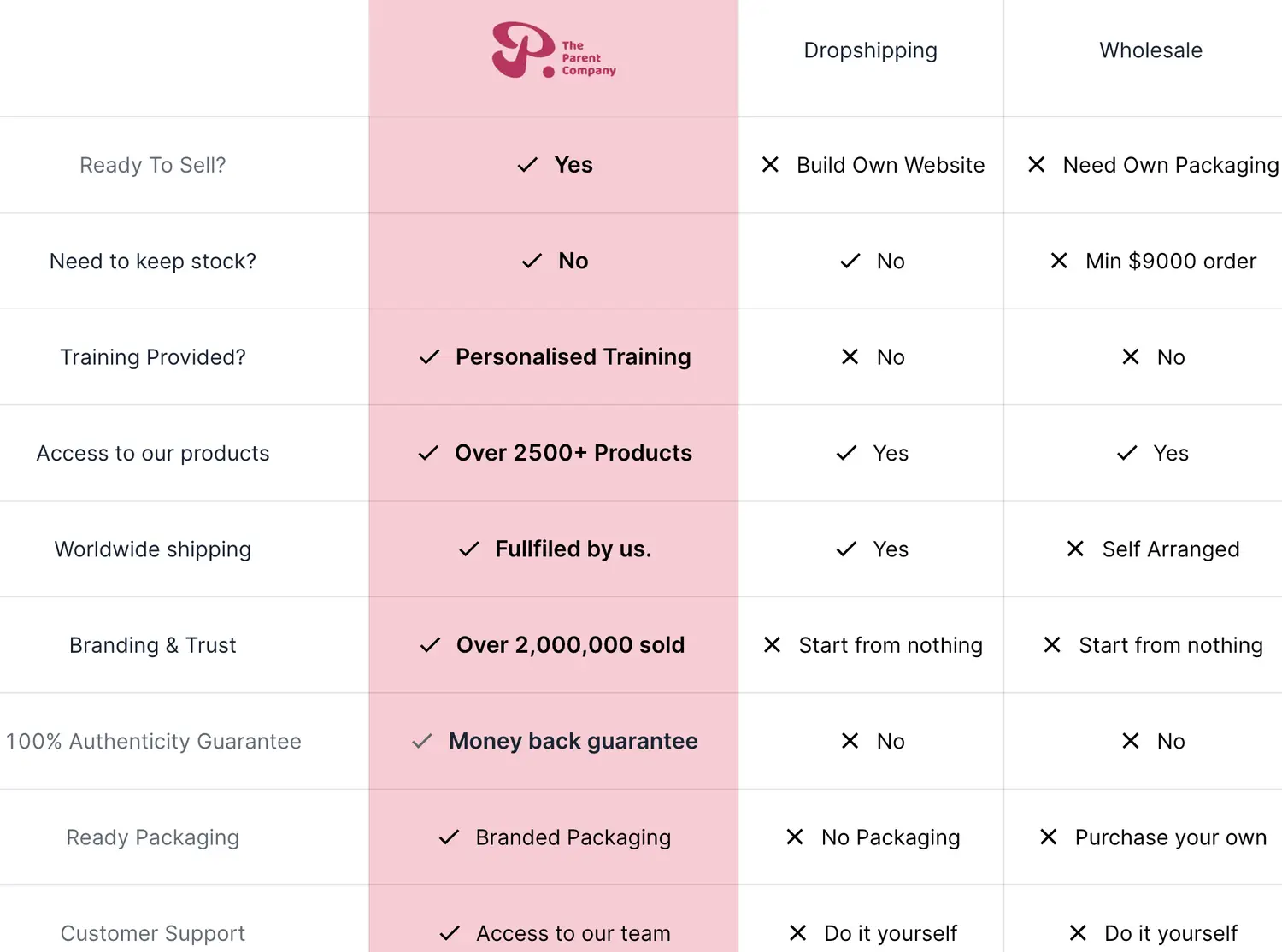The height and width of the screenshot is (952, 1282).
Task: Select the Dropshipping column header
Action: coord(870,50)
